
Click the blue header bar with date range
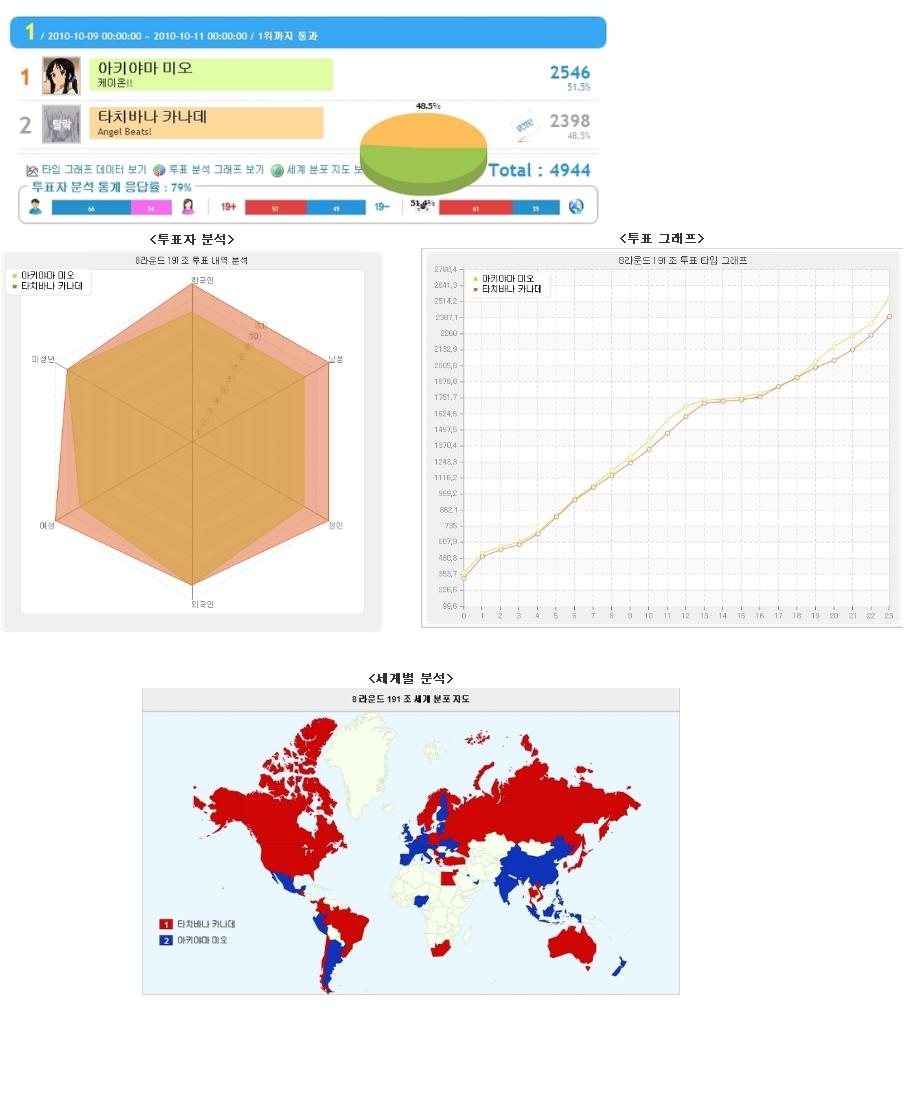click(x=308, y=33)
